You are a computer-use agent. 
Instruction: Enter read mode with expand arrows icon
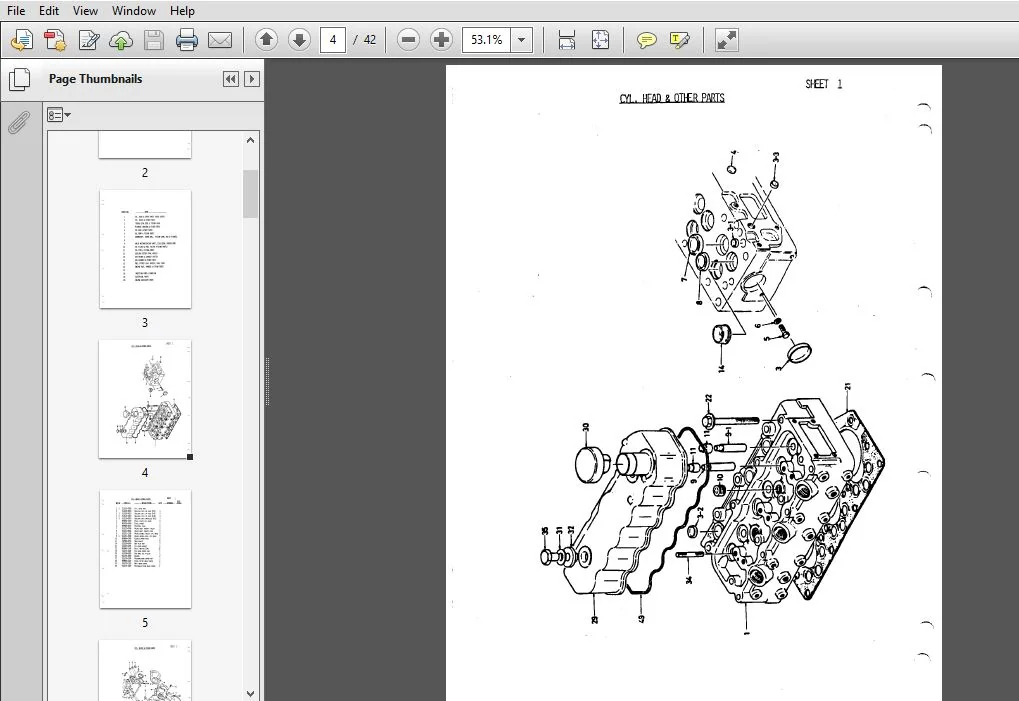click(727, 40)
